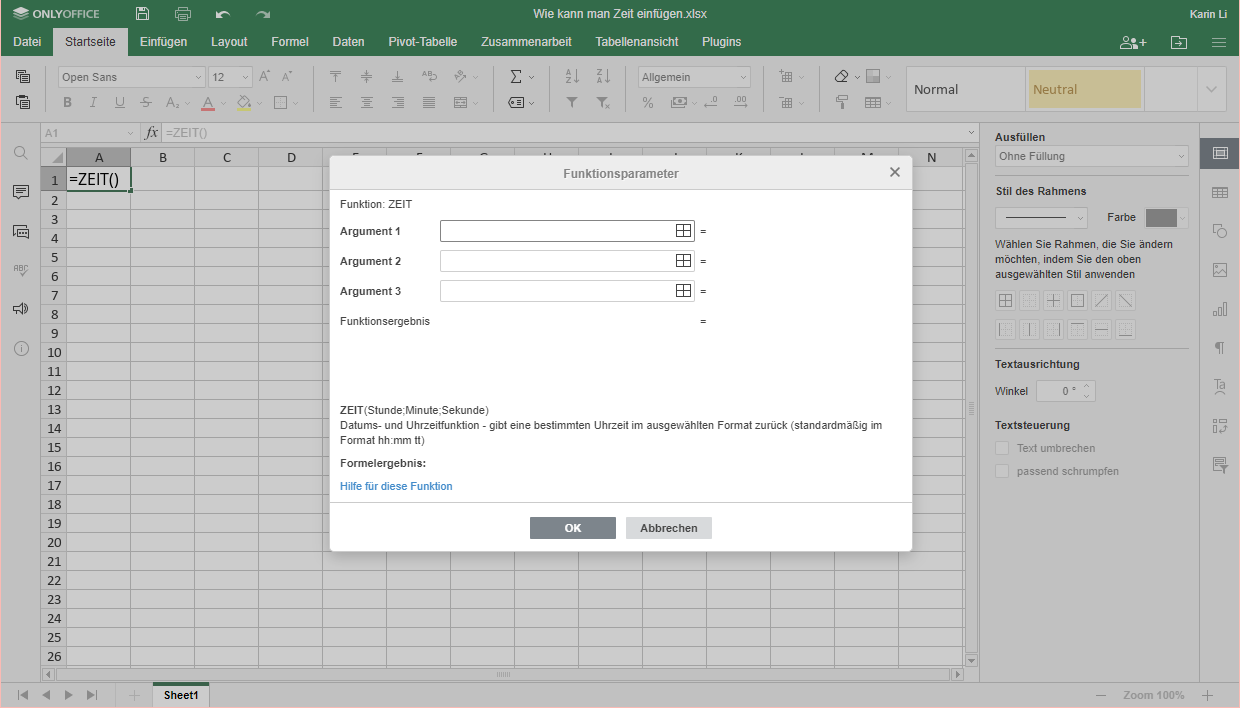This screenshot has height=708, width=1240.
Task: Click Abbrechen in Funktionsparameter dialog
Action: [x=669, y=528]
